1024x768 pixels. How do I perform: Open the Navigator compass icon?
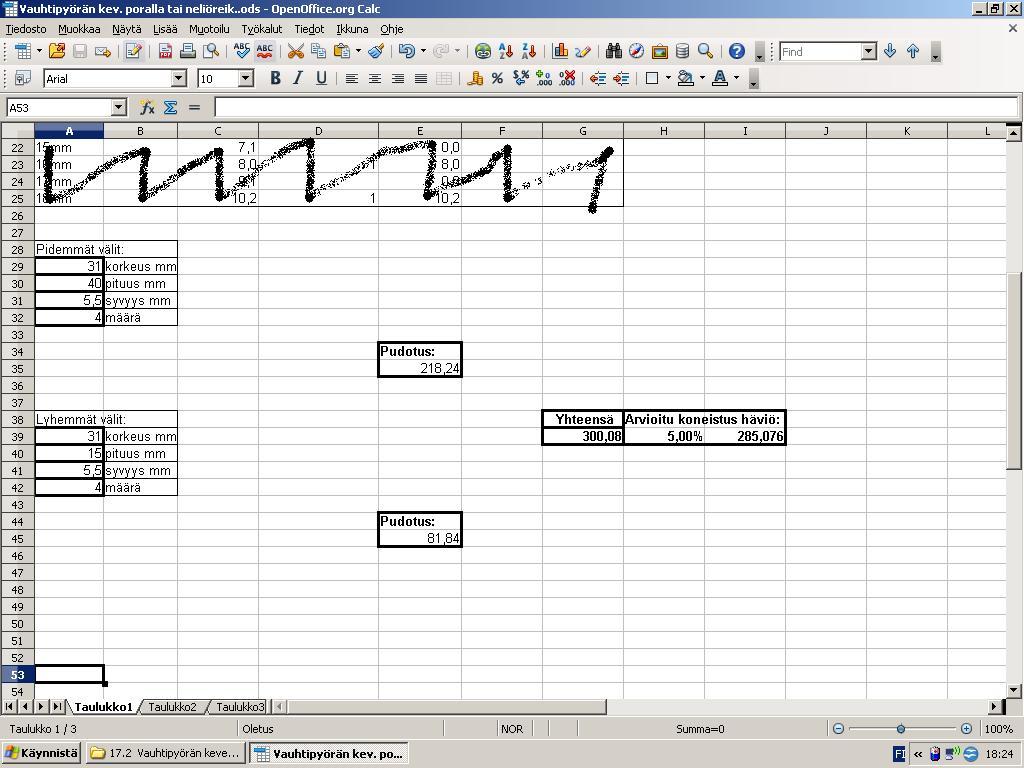[x=636, y=51]
